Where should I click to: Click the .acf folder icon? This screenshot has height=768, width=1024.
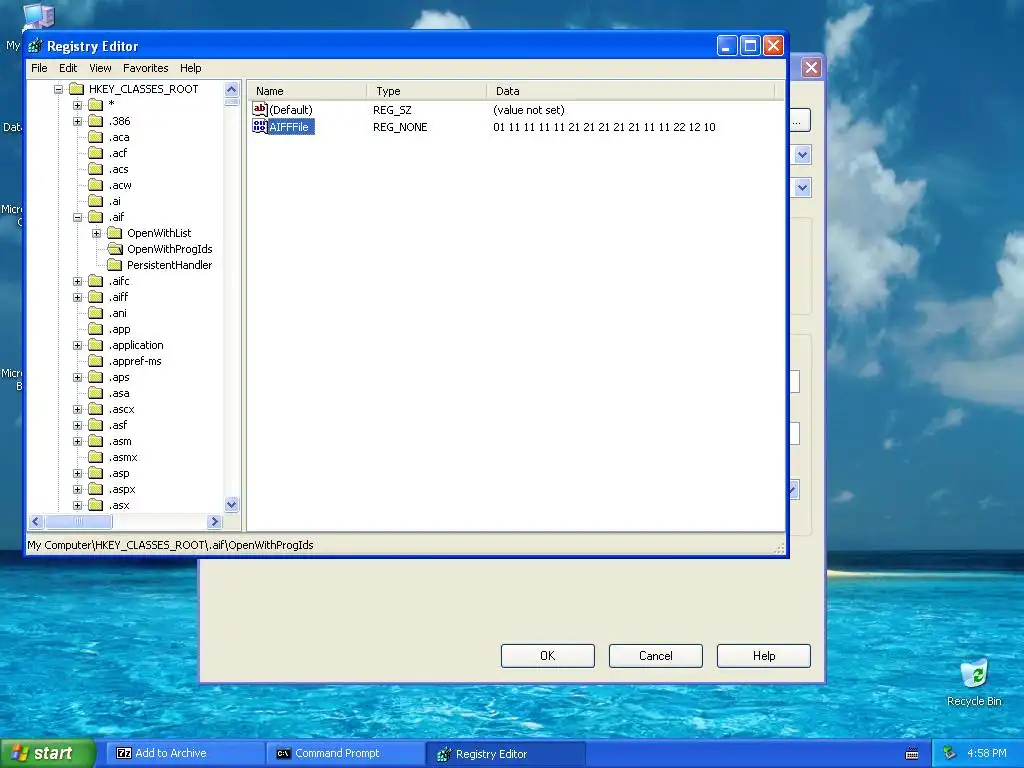pyautogui.click(x=95, y=153)
